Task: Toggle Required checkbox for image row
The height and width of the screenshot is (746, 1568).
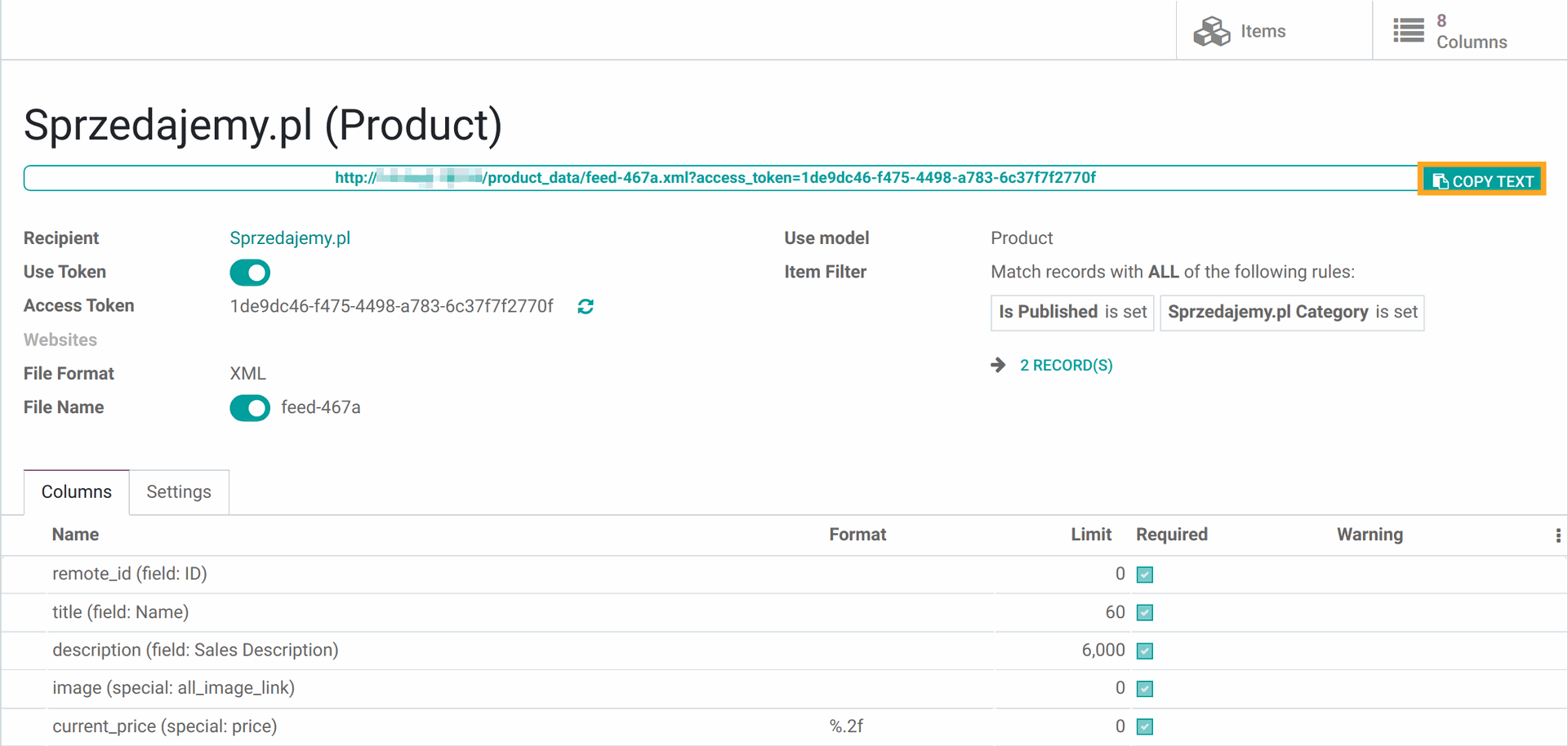Action: pyautogui.click(x=1145, y=689)
